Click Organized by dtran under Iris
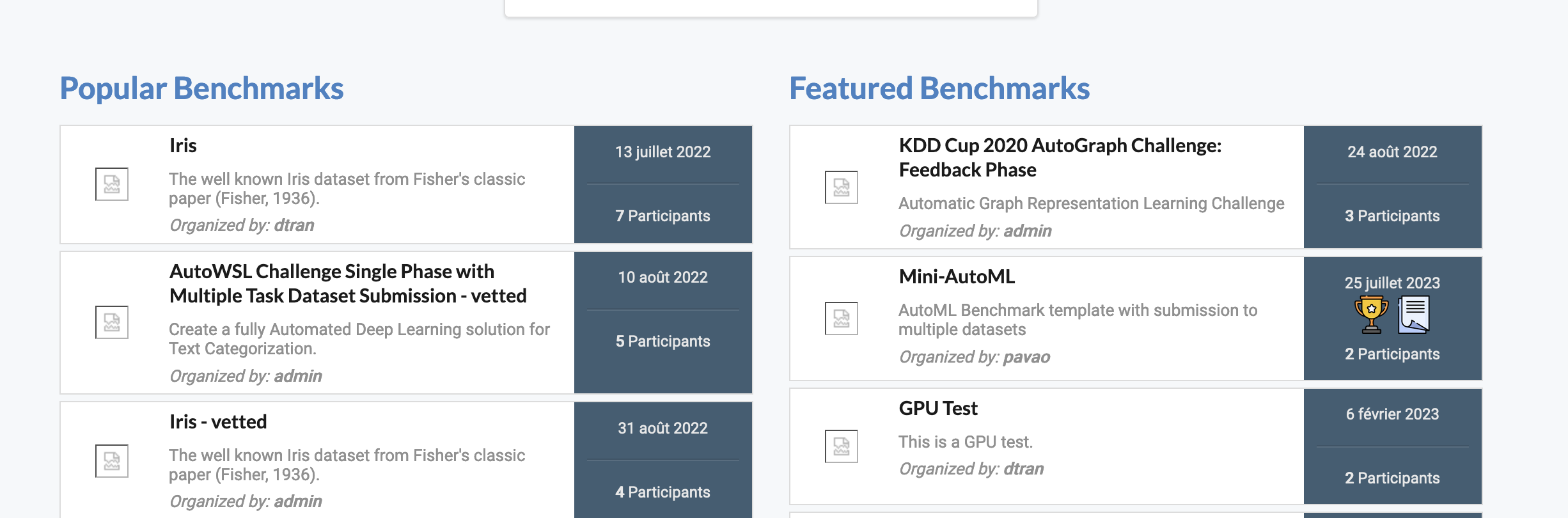This screenshot has width=1568, height=518. coord(242,226)
